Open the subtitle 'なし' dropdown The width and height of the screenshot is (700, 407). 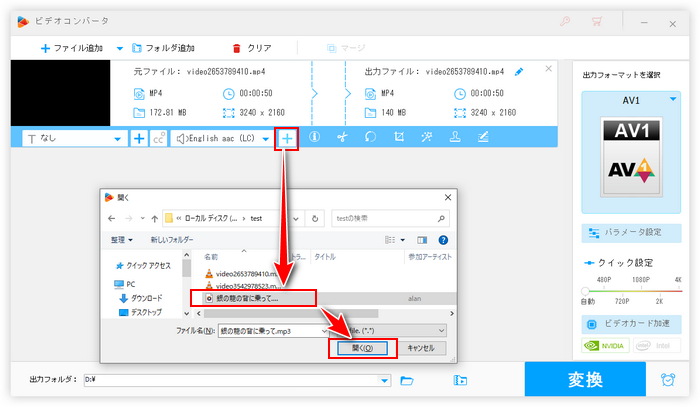[75, 138]
